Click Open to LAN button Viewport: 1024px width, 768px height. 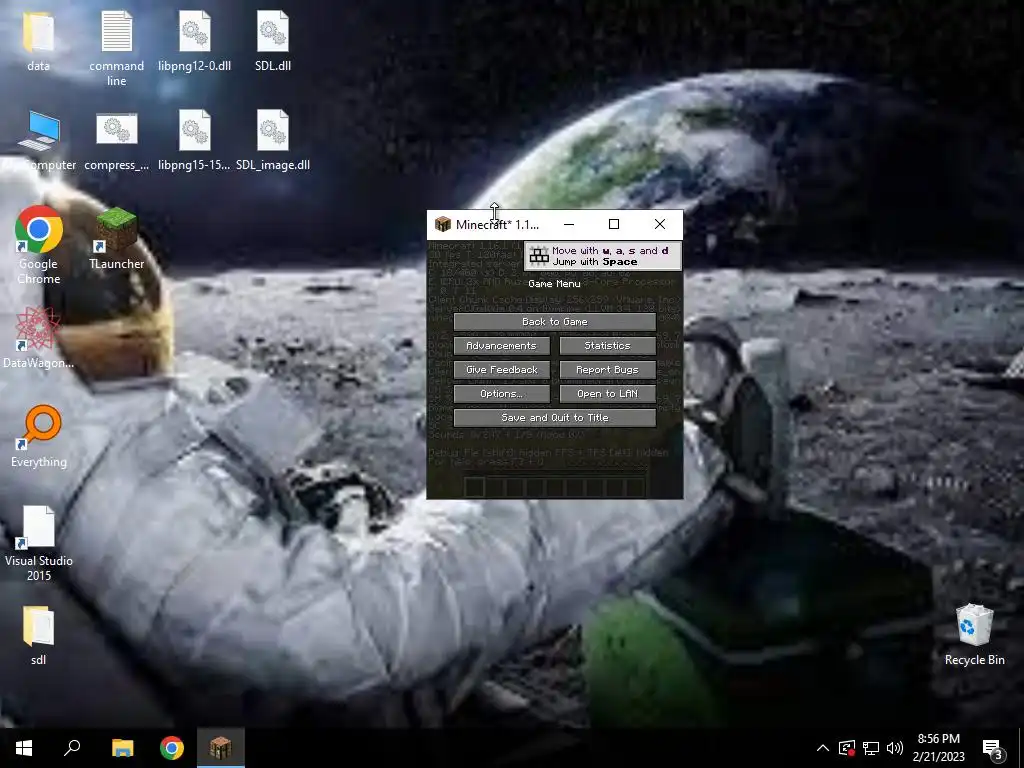pyautogui.click(x=607, y=394)
